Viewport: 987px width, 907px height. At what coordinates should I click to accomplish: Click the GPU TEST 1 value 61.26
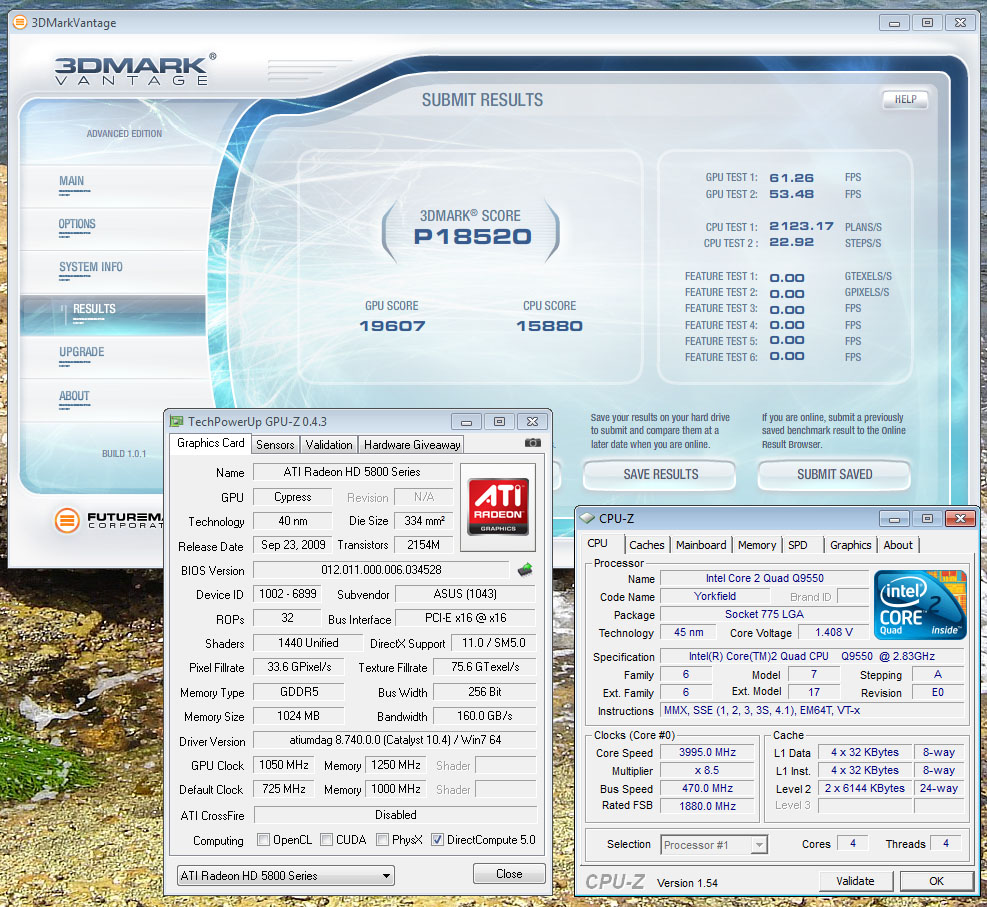(791, 178)
